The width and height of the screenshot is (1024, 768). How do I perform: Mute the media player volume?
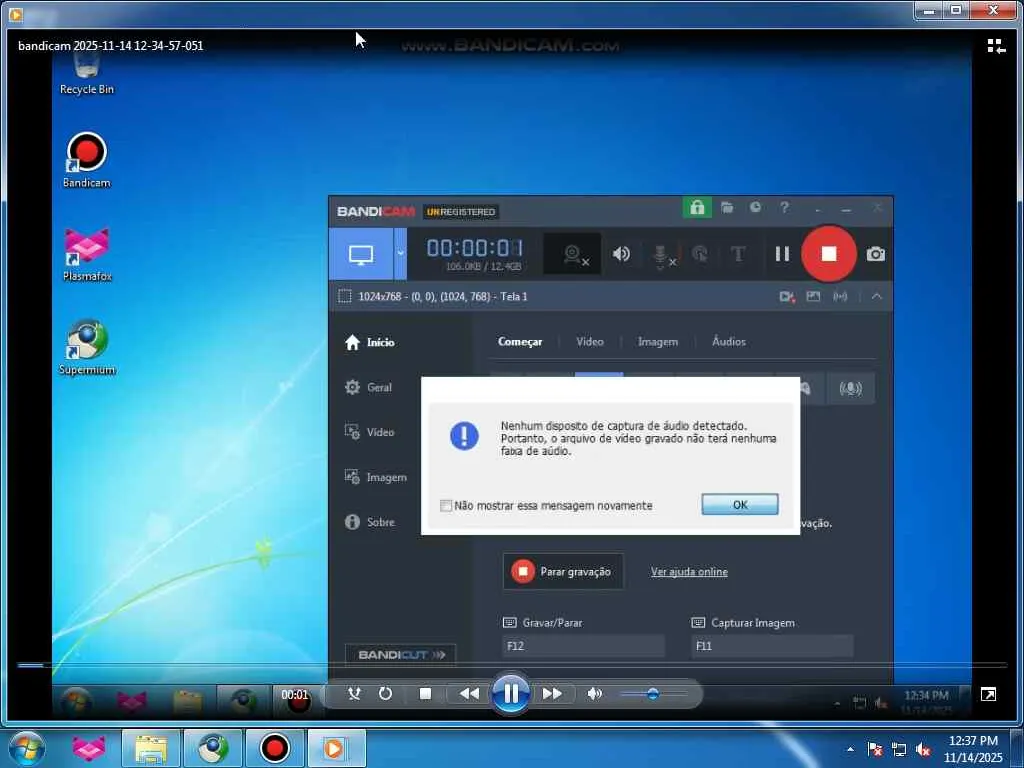(x=594, y=694)
